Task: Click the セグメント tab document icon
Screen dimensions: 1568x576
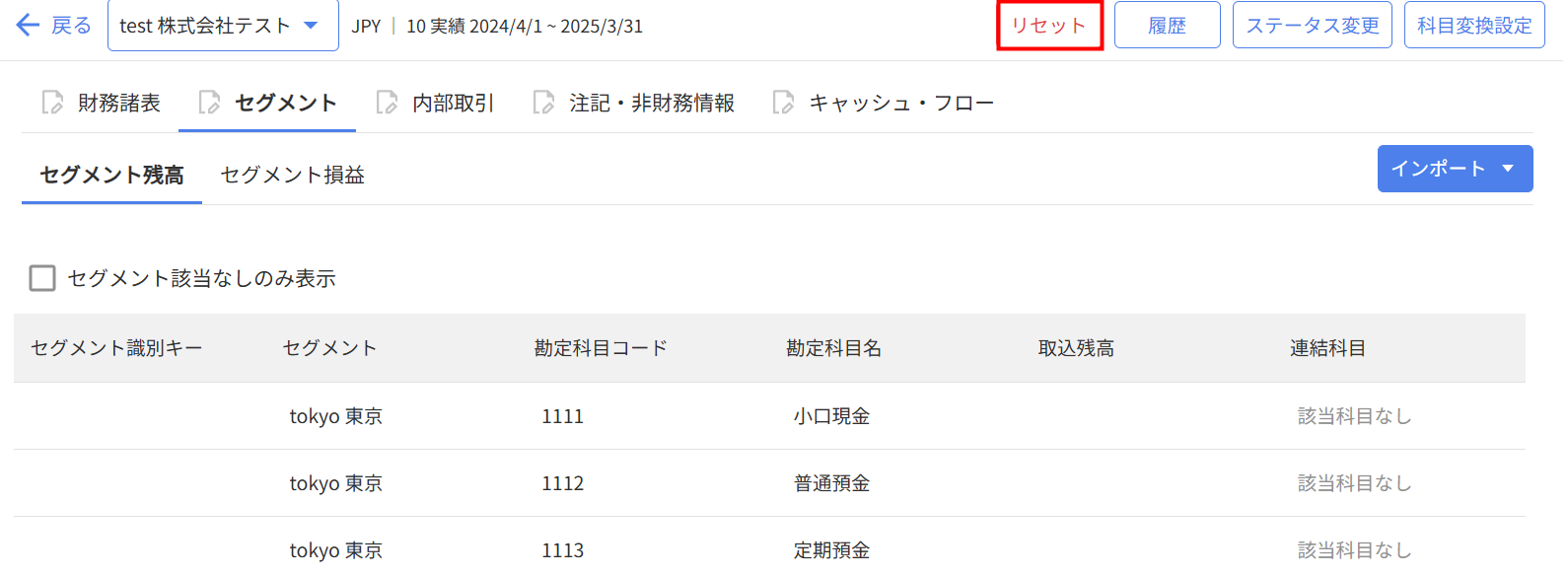Action: coord(209,103)
